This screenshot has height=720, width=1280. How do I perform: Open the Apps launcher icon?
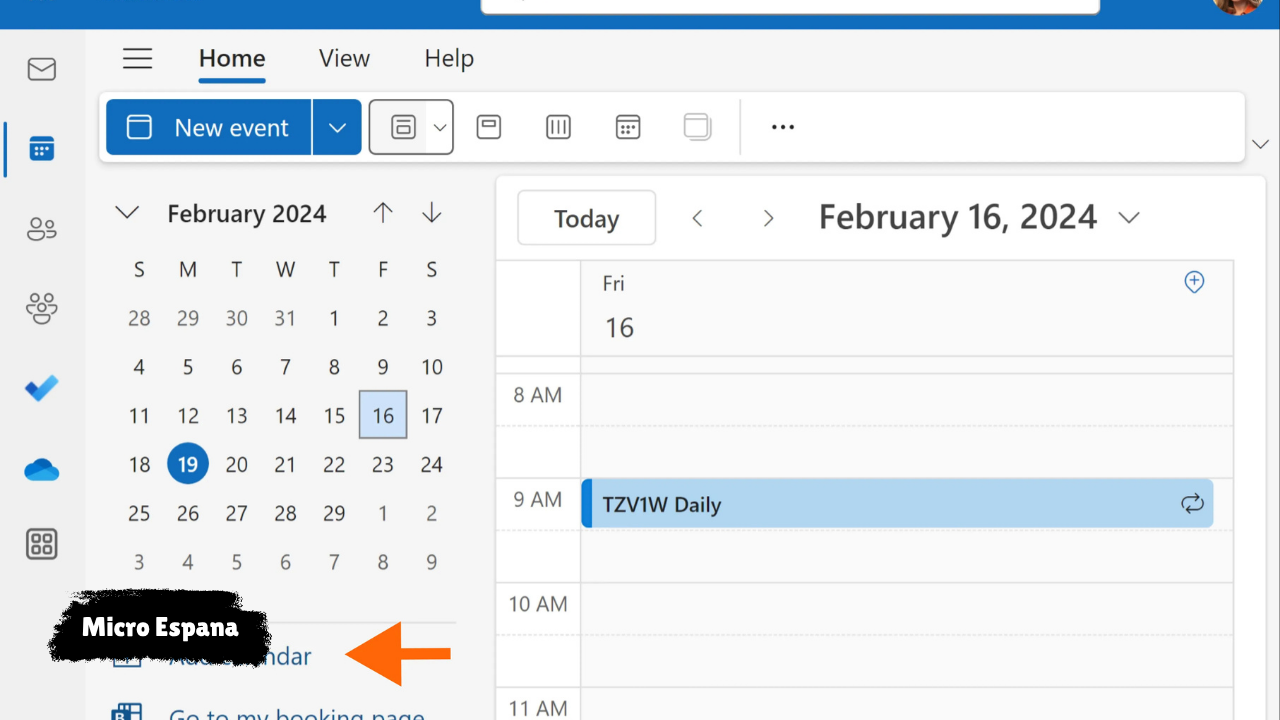(41, 544)
